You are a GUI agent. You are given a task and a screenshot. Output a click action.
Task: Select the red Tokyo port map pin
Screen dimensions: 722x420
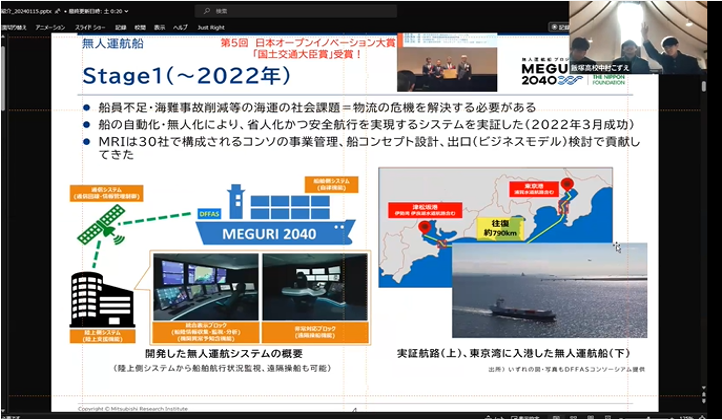coord(567,185)
